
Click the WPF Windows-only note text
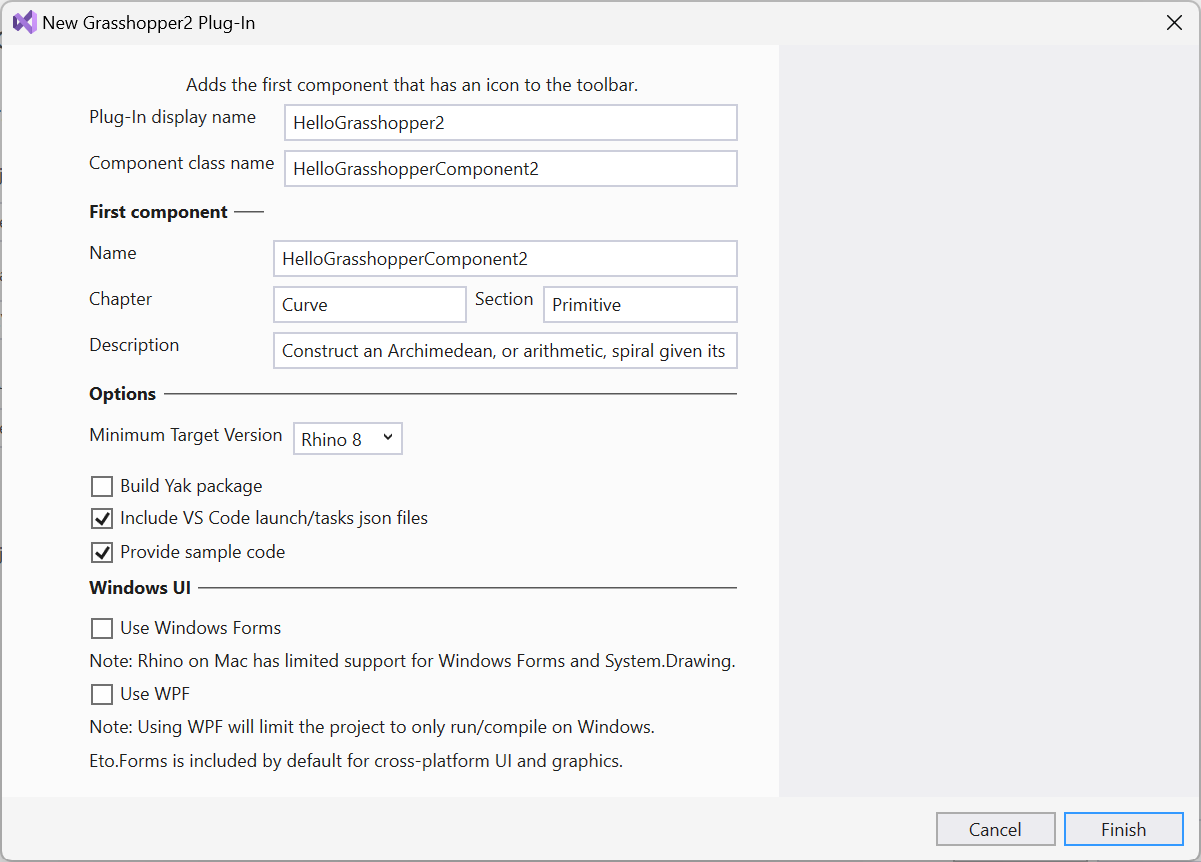[372, 727]
